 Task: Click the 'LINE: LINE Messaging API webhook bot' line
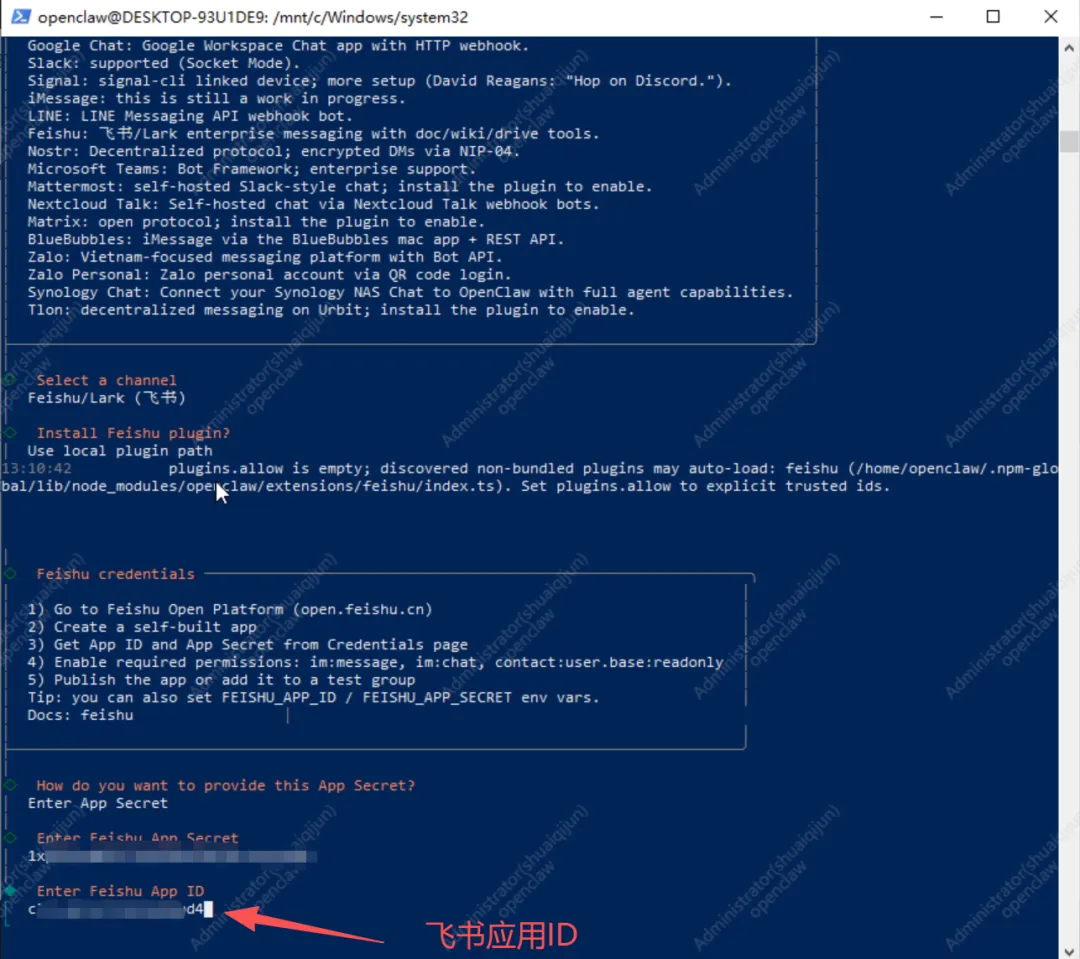pos(190,116)
